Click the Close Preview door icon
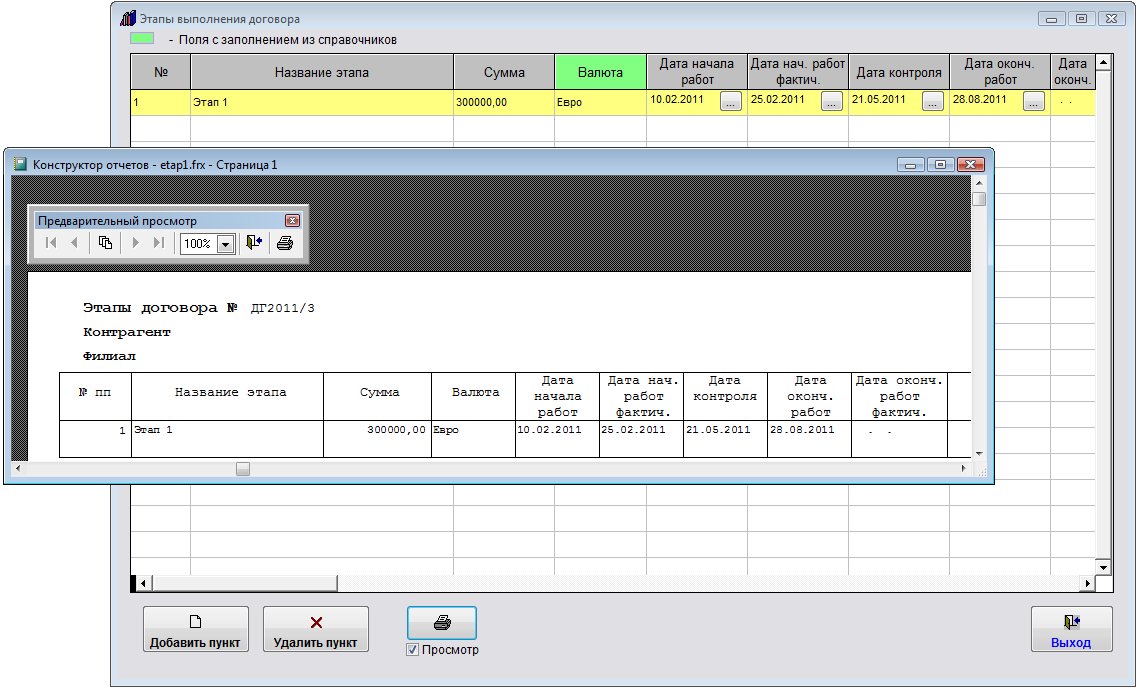 pos(254,243)
